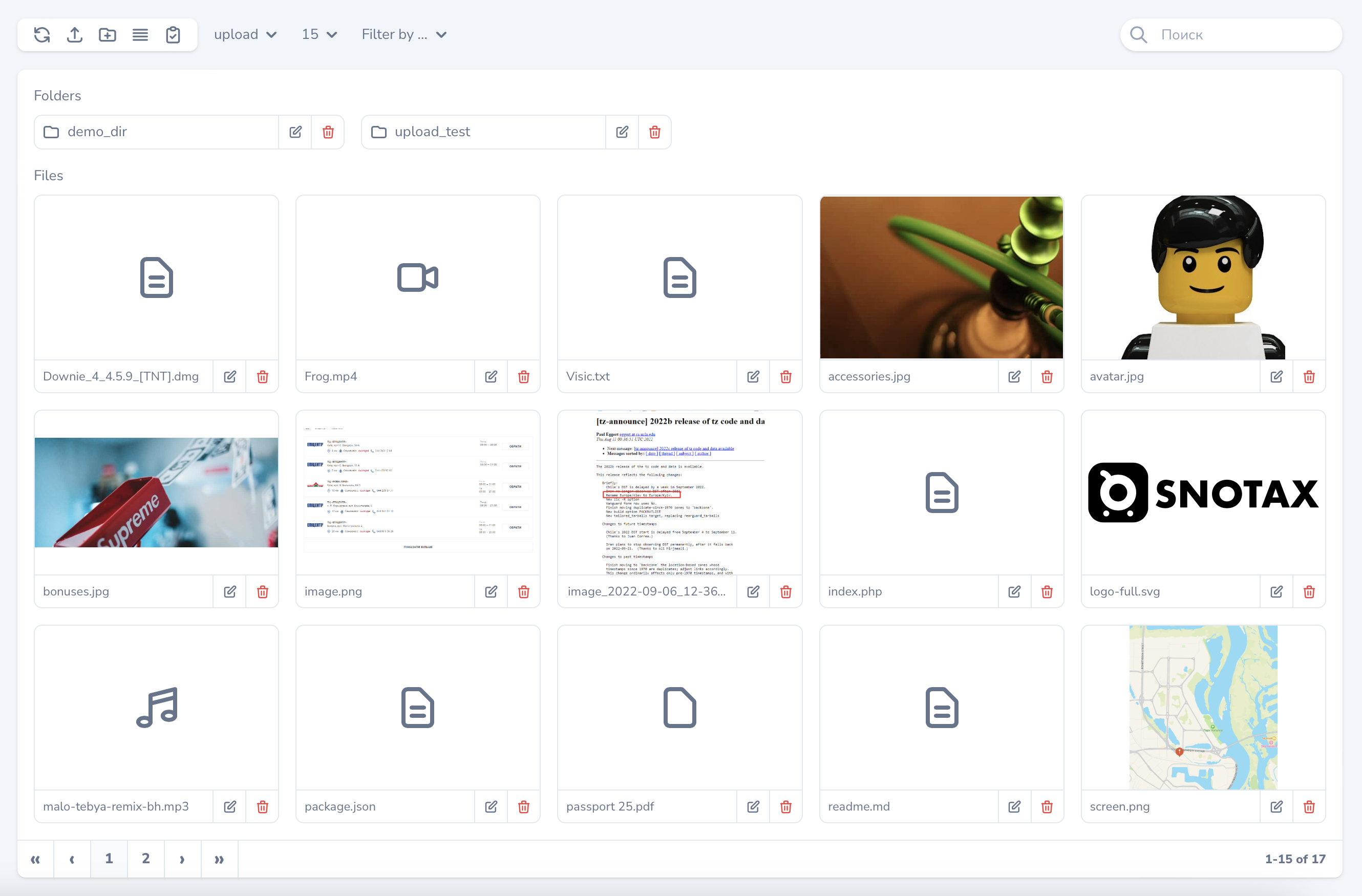Open the logo-full.svg thumbnail
The width and height of the screenshot is (1362, 896).
click(1203, 492)
